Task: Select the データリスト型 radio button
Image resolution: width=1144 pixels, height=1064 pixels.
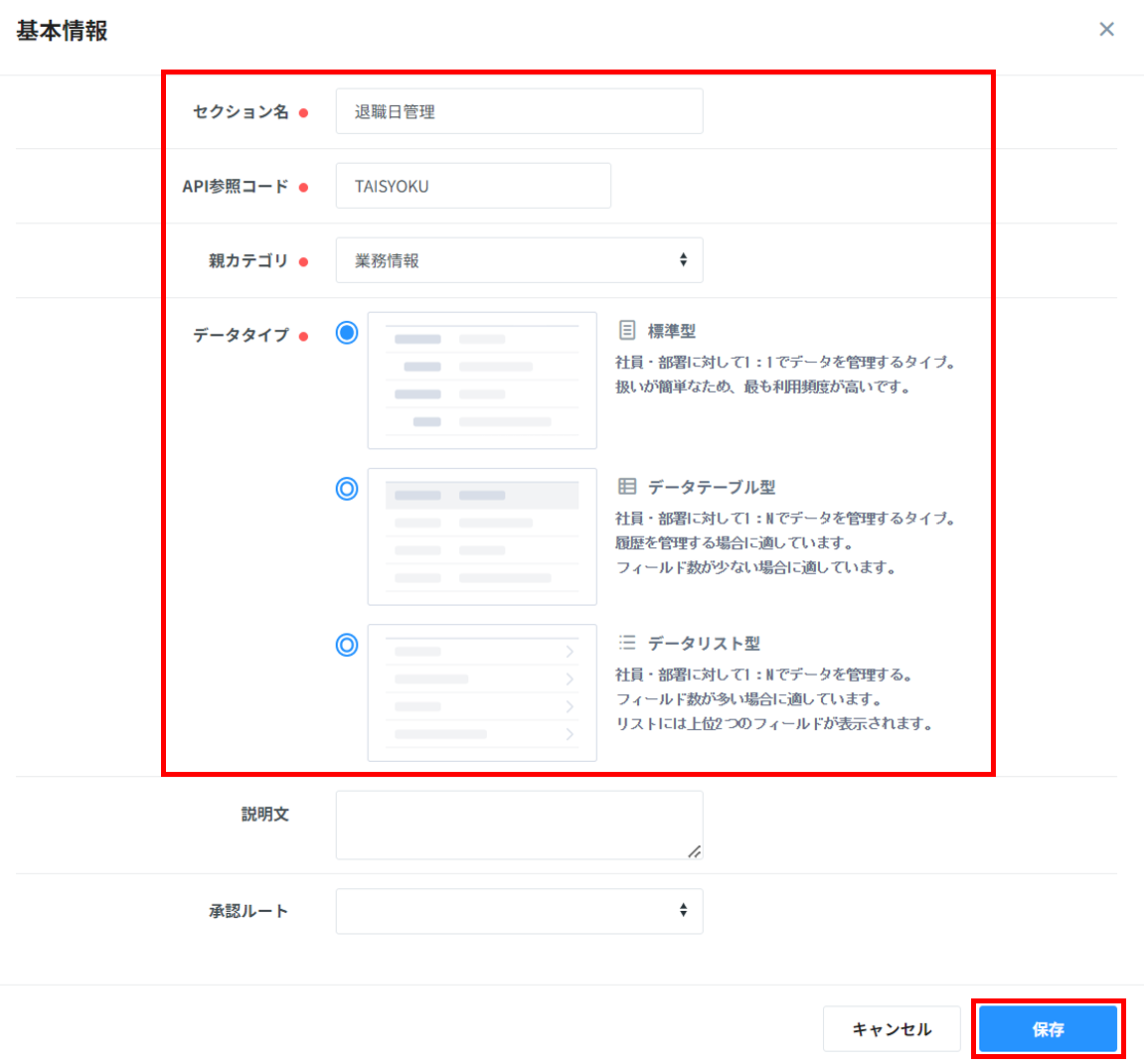Action: pos(347,645)
